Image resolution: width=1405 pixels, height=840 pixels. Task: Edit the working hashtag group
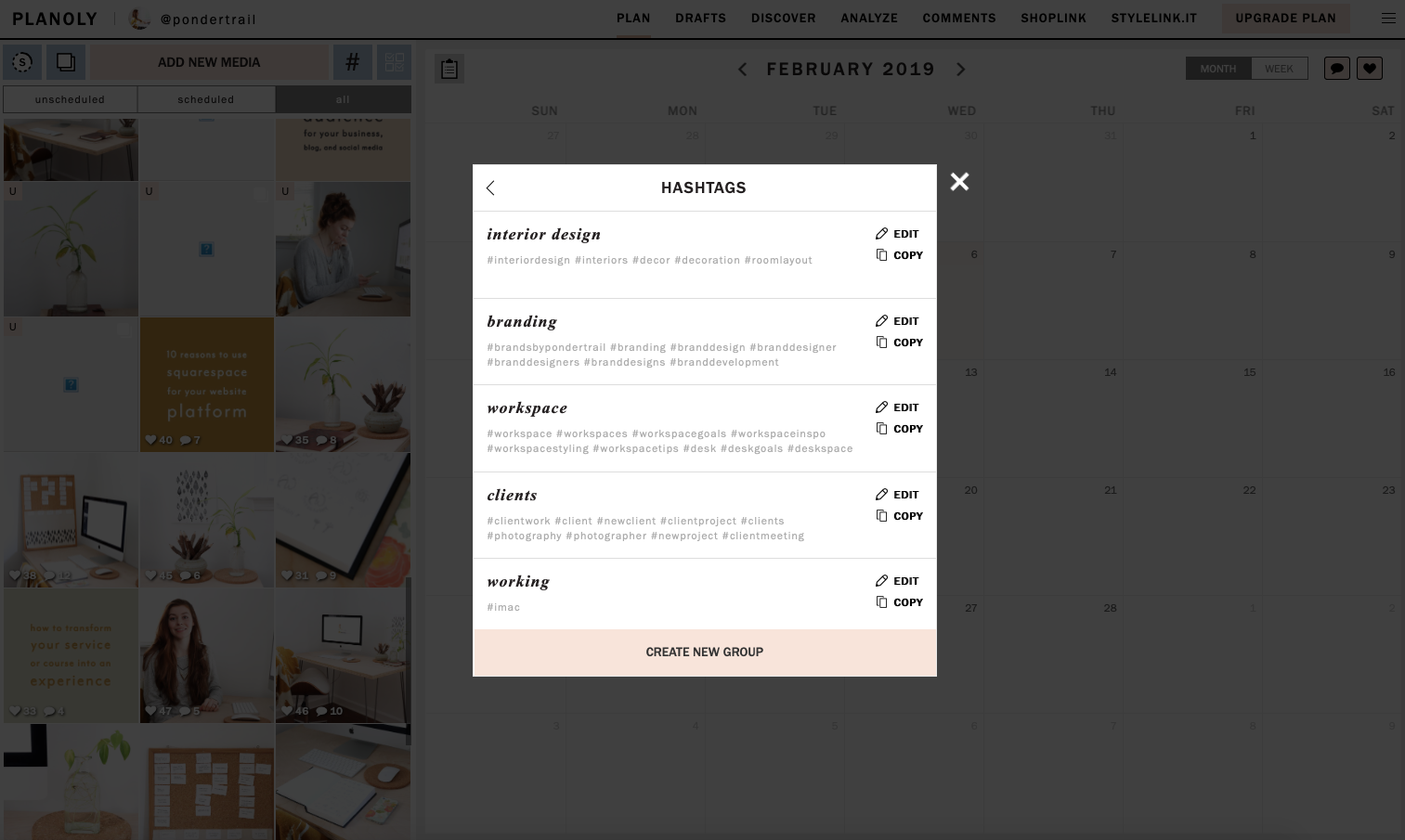pyautogui.click(x=897, y=581)
